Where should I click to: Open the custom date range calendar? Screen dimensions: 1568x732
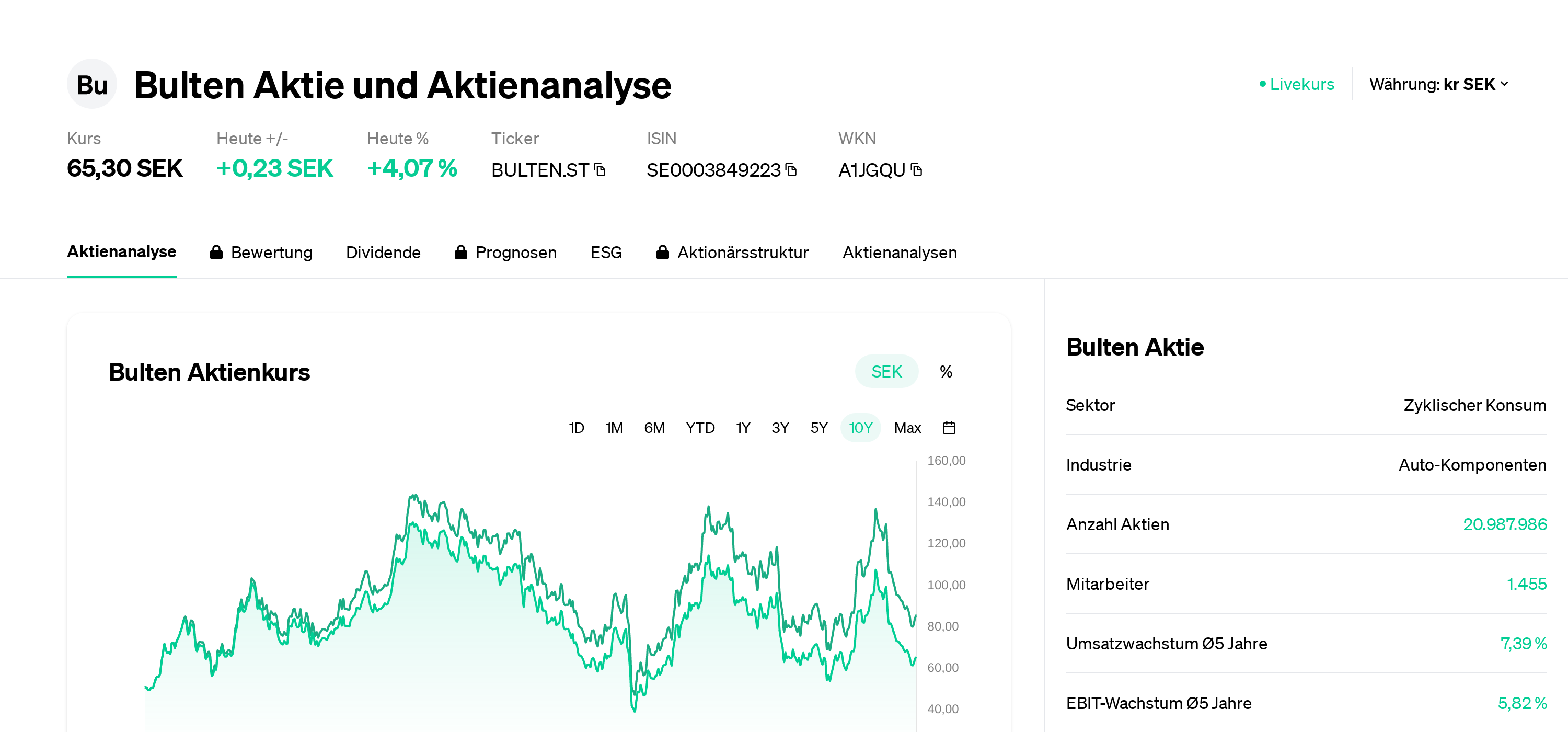949,428
